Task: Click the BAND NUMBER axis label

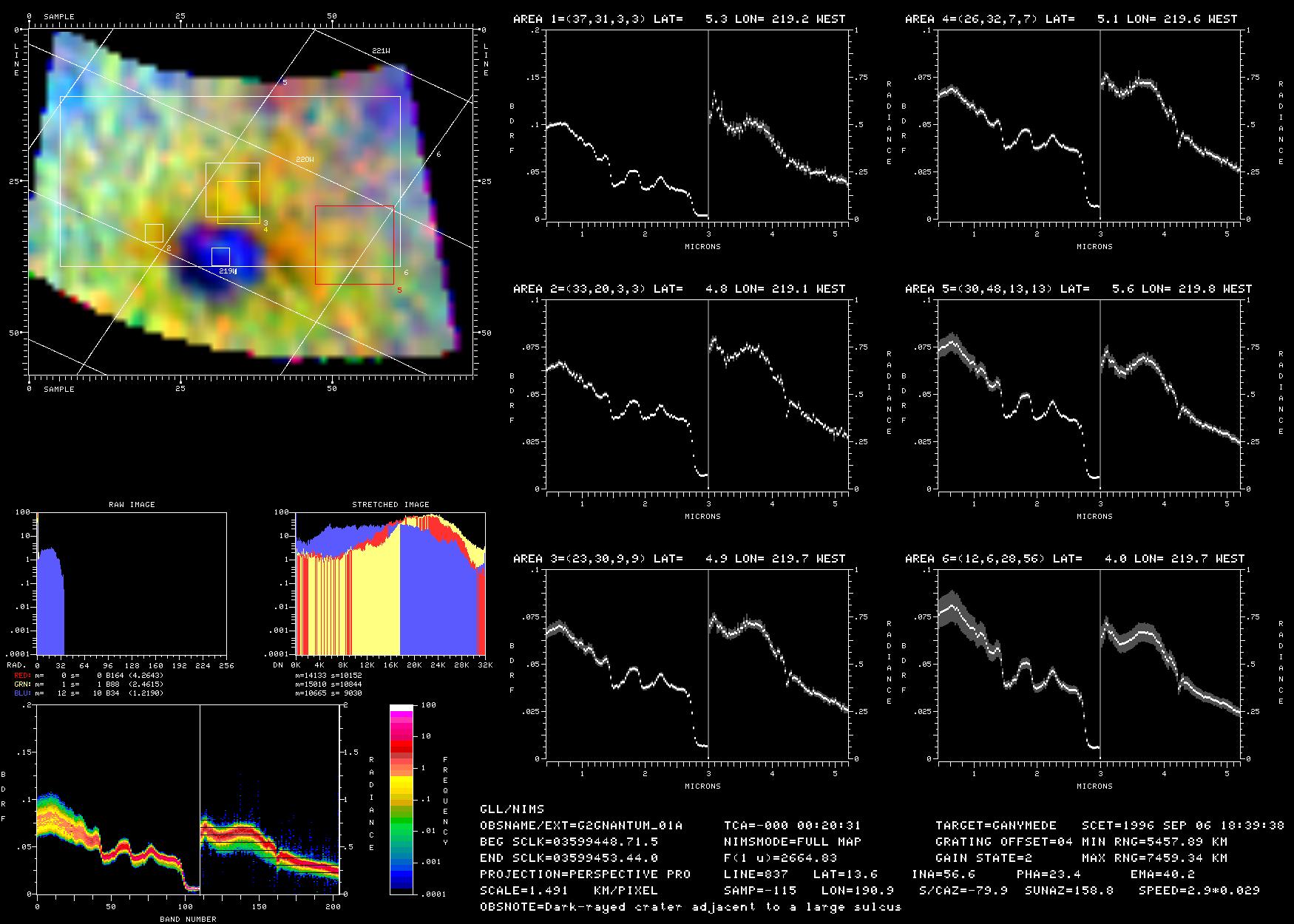Action: 189,920
